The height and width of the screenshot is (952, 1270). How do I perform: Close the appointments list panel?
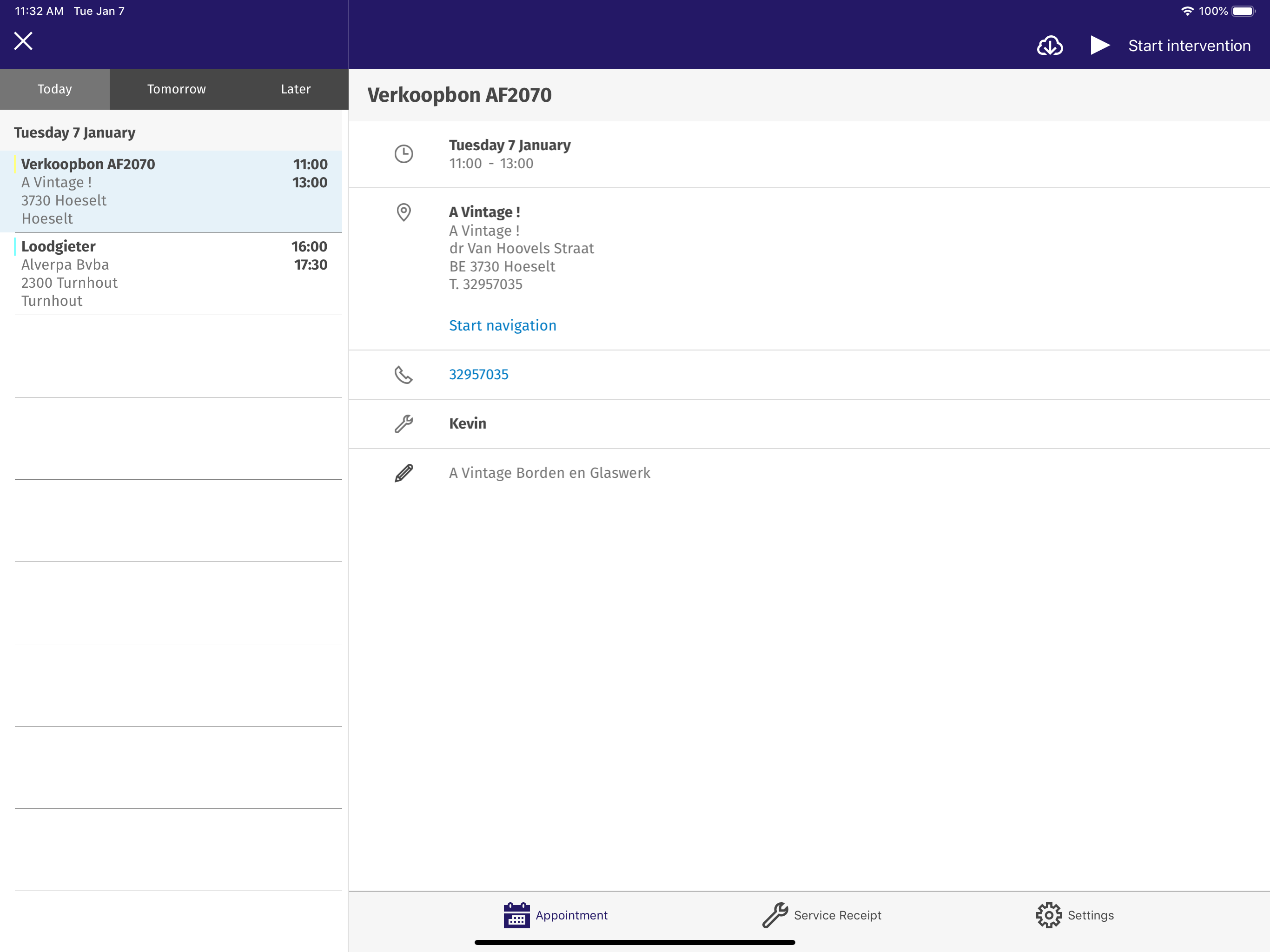[23, 41]
